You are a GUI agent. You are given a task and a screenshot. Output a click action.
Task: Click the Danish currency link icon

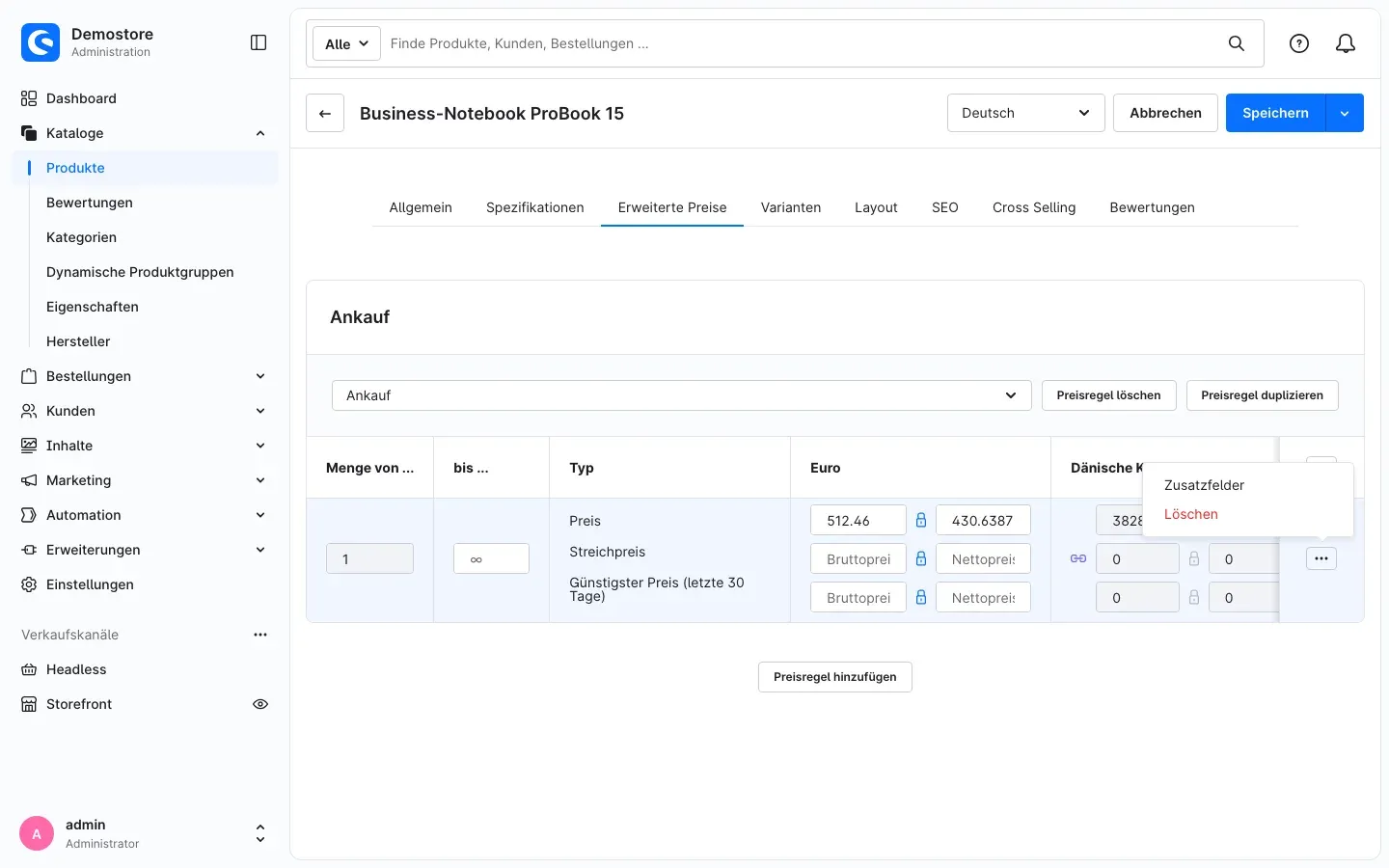tap(1078, 558)
